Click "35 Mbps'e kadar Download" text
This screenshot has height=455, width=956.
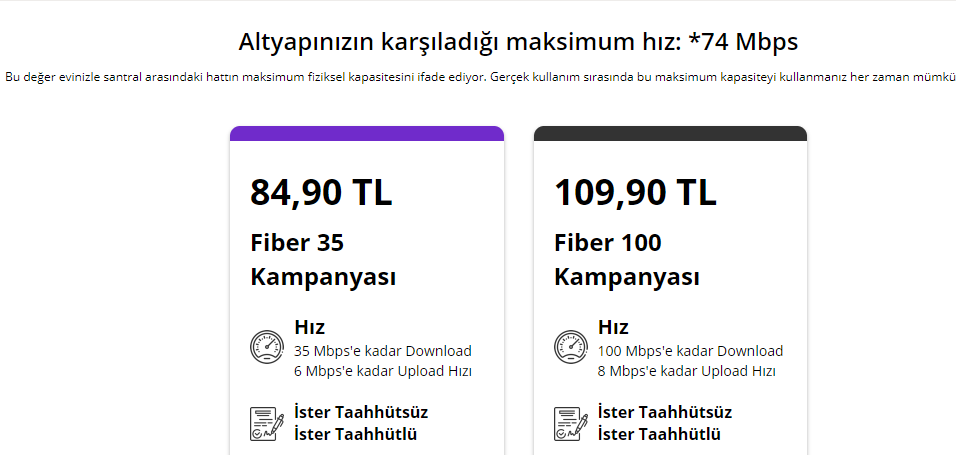[x=383, y=351]
